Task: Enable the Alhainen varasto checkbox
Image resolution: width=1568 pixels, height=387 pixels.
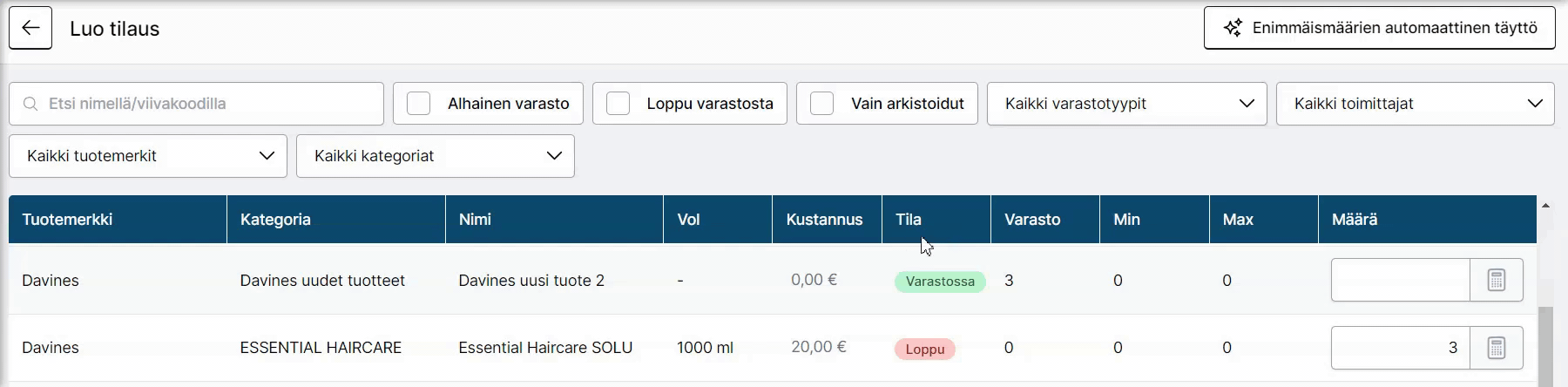Action: point(419,104)
